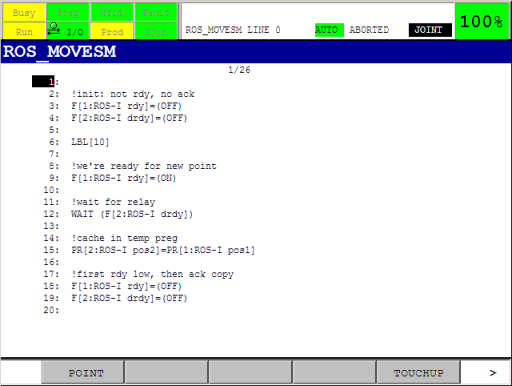Click the I/O status indicator
512x386 pixels.
[68, 31]
